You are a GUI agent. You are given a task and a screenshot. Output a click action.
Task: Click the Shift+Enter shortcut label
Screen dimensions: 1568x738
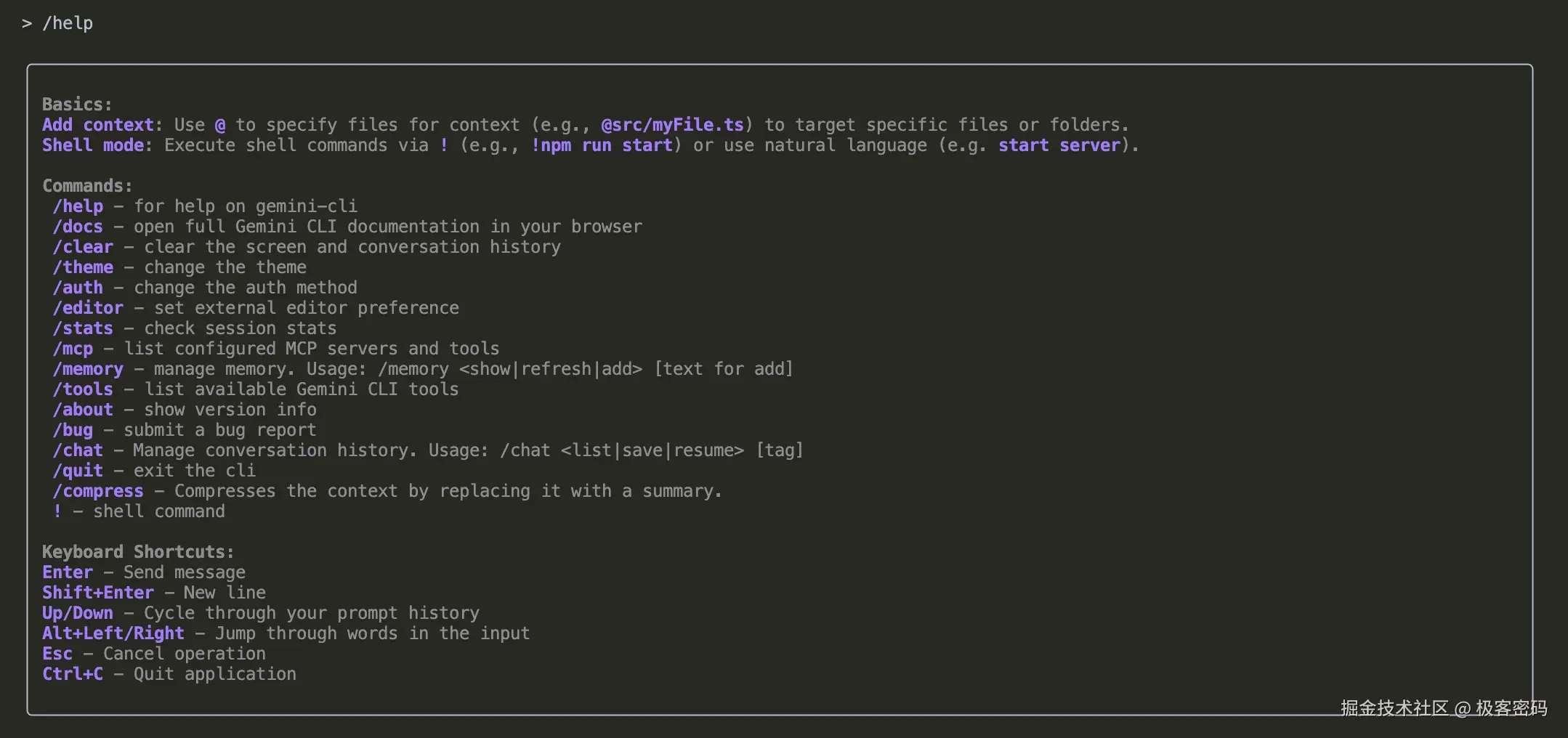pos(97,593)
